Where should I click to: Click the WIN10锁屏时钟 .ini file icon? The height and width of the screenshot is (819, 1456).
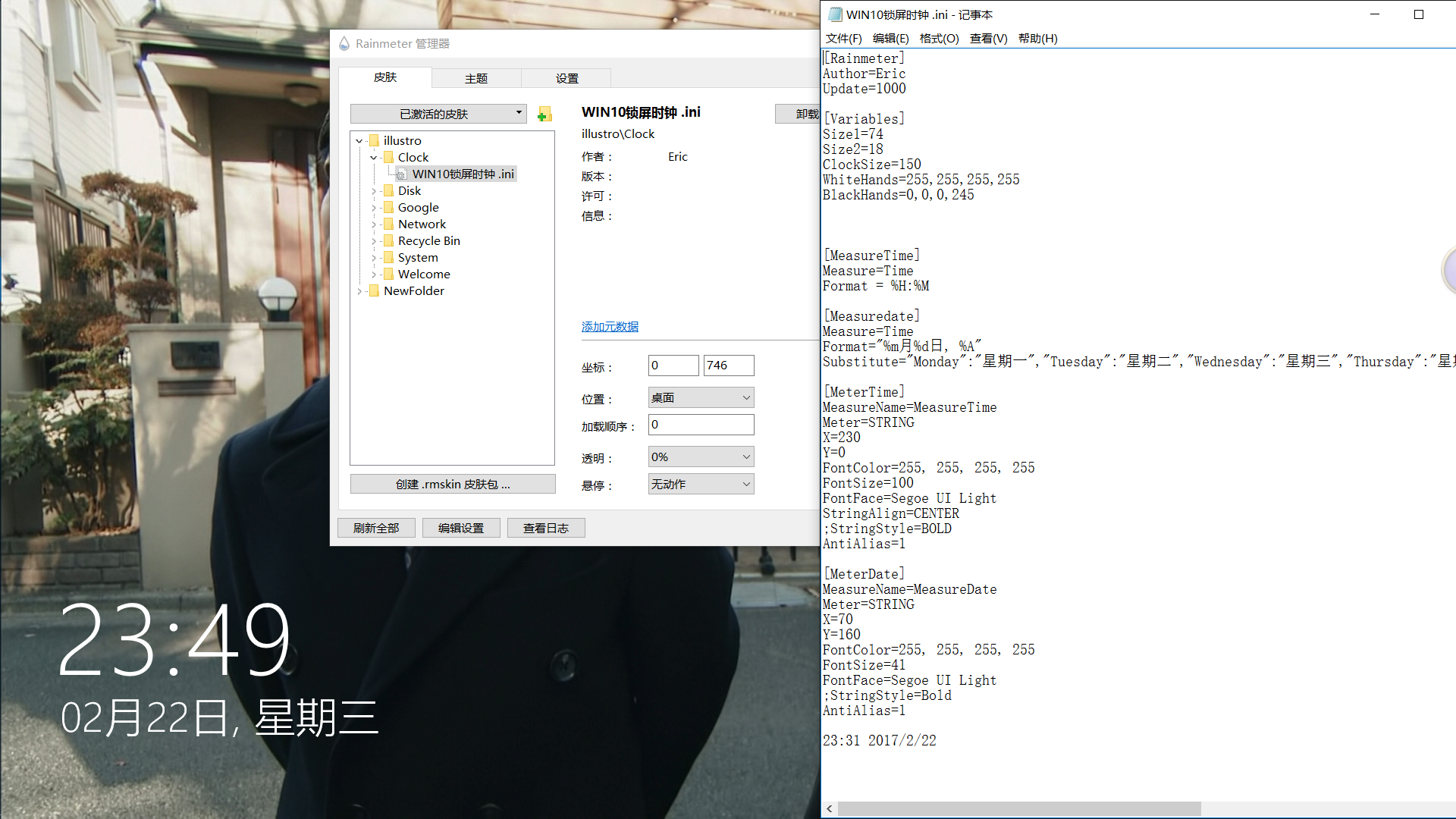coord(401,174)
